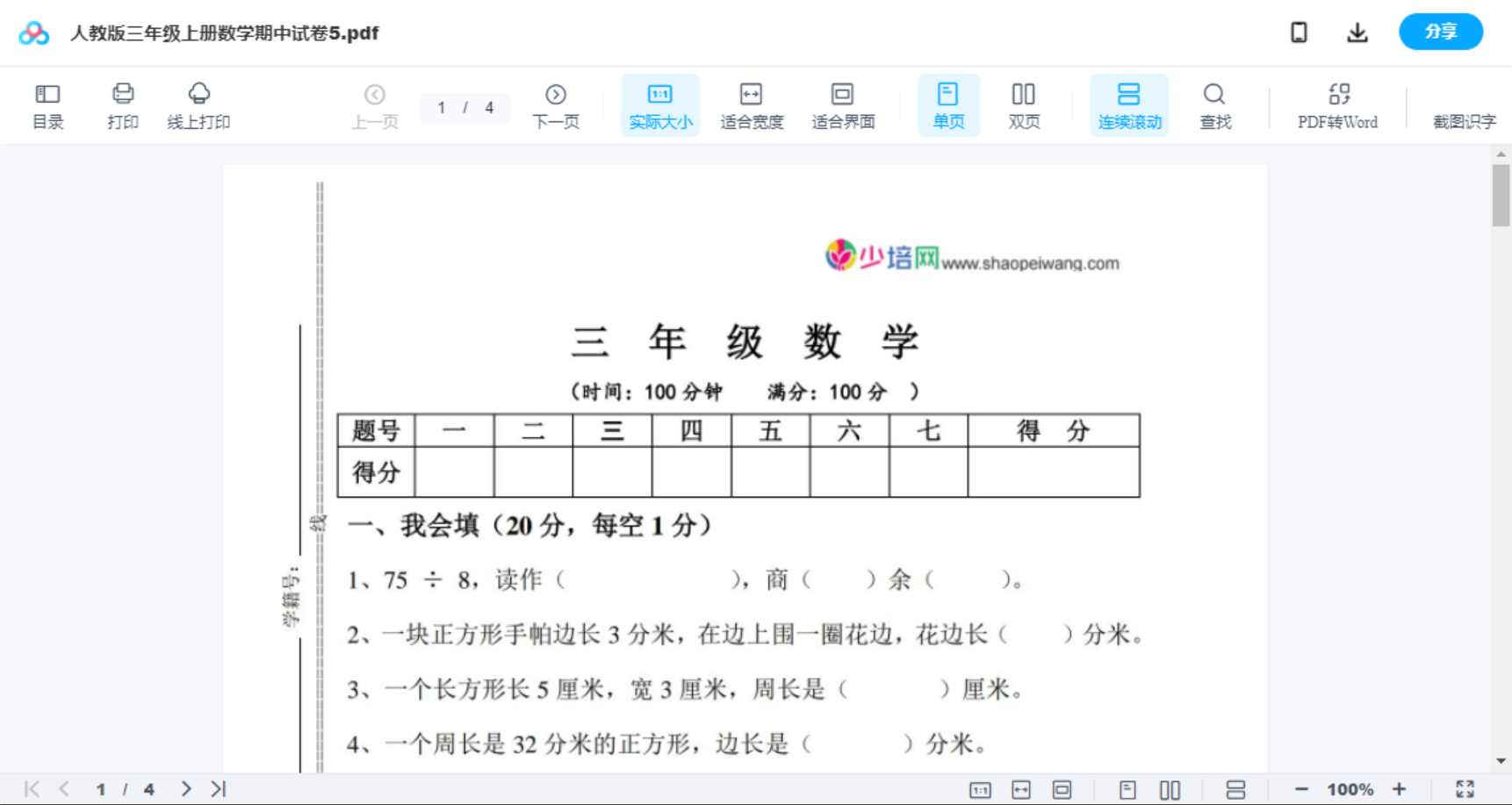The width and height of the screenshot is (1512, 805).
Task: Switch to 适合宽度 fit width mode
Action: click(751, 104)
